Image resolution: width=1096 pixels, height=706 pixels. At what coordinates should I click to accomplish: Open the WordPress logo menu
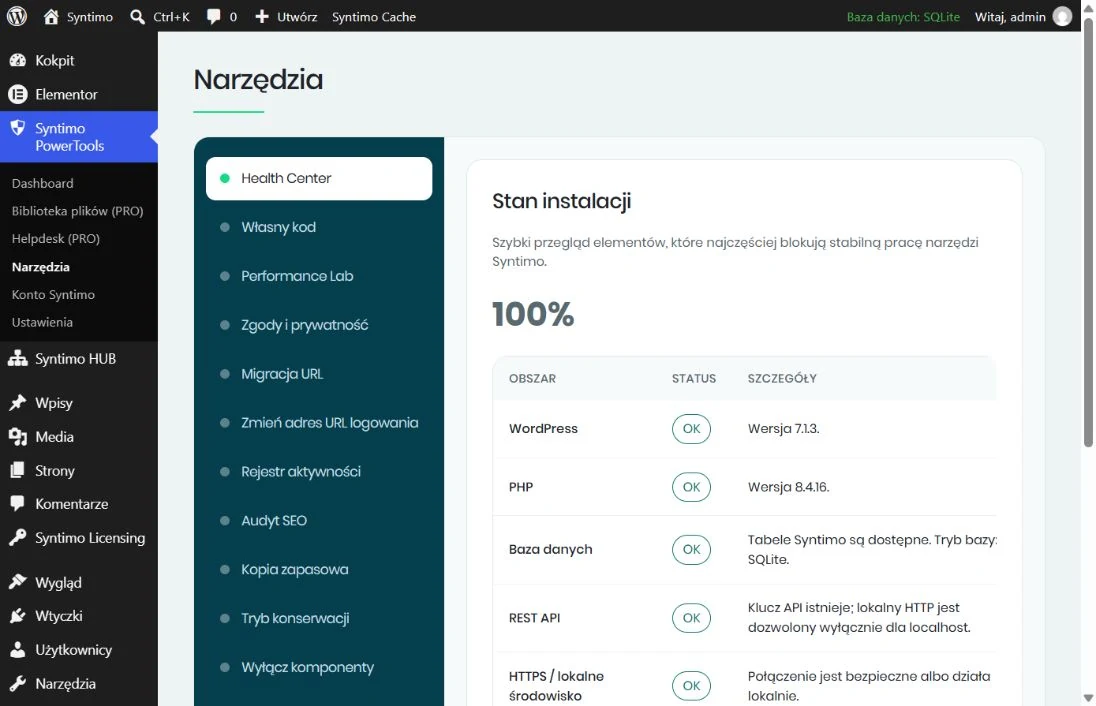17,16
